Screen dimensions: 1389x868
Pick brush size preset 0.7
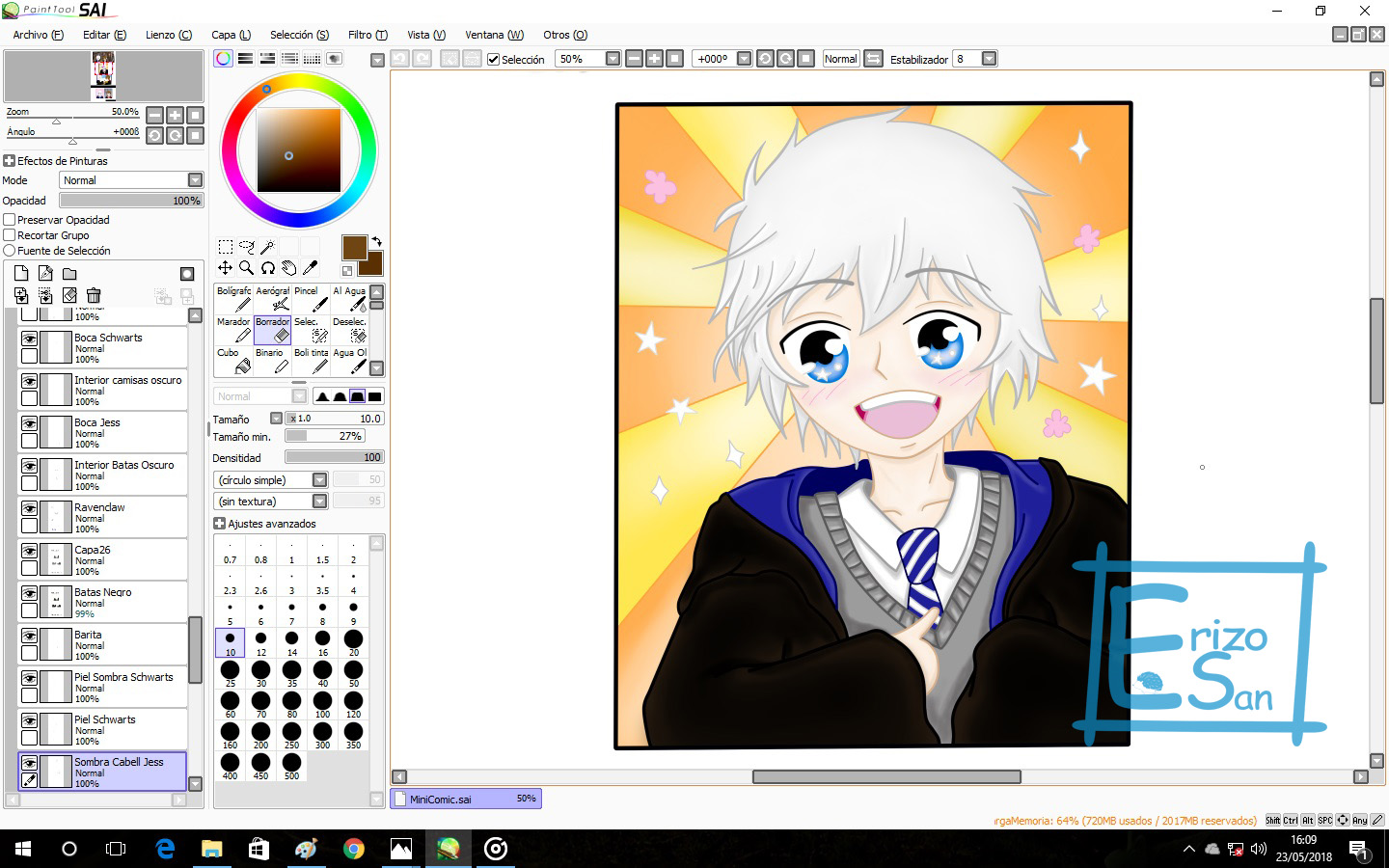point(230,550)
